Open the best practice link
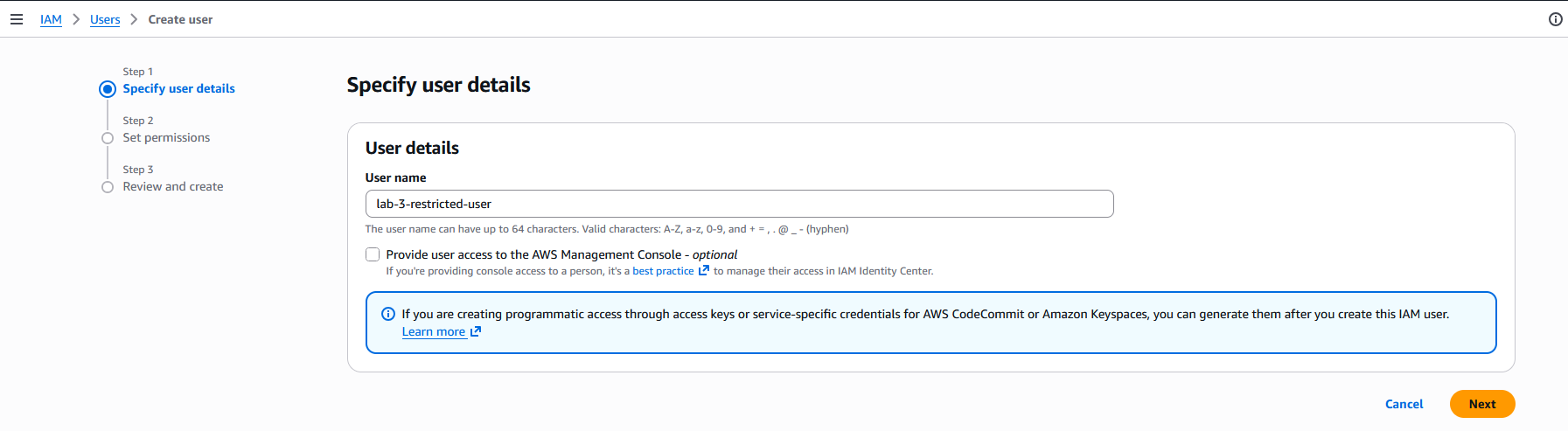1568x431 pixels. point(663,271)
